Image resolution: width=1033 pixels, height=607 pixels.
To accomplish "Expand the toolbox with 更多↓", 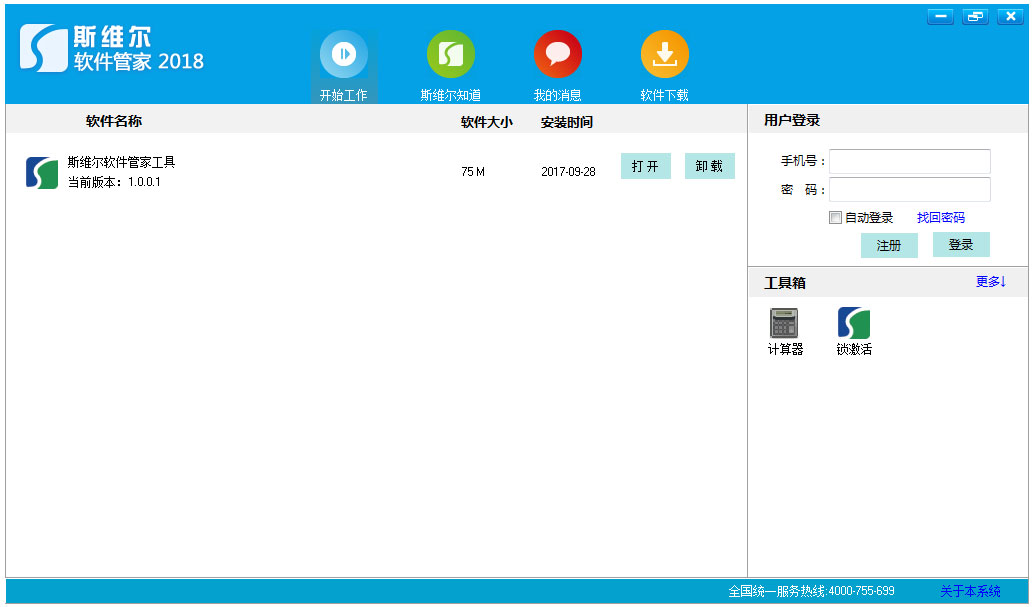I will click(991, 281).
